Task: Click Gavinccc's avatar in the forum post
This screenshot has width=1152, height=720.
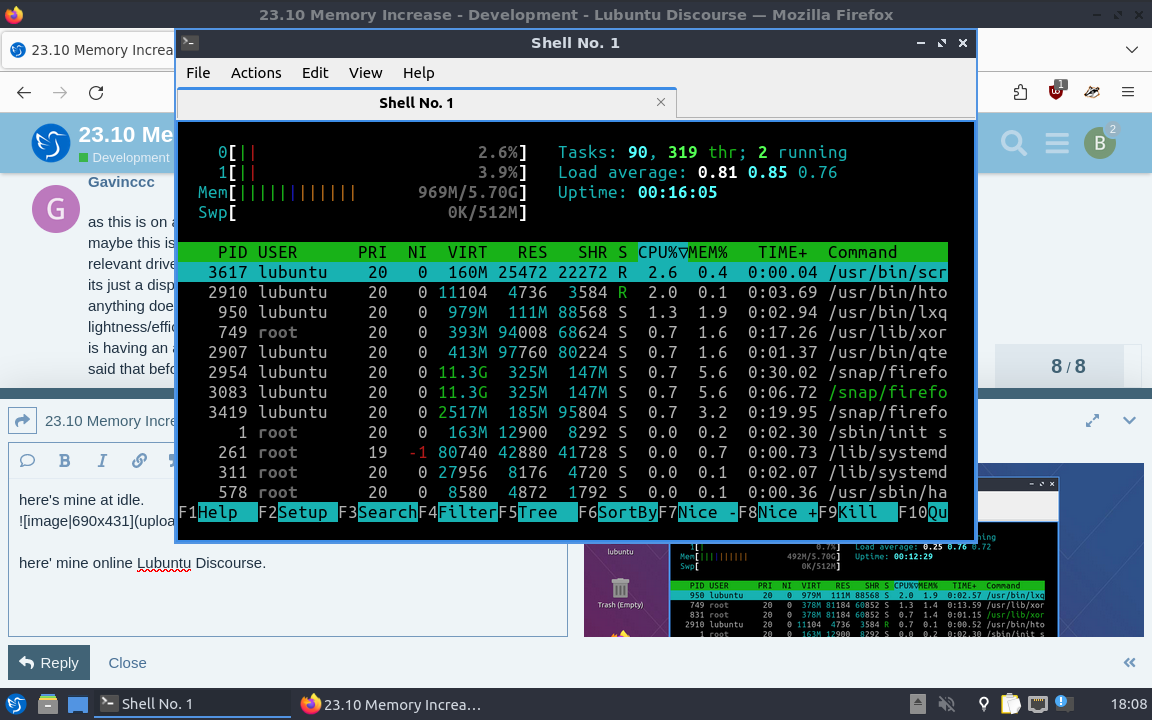Action: pyautogui.click(x=56, y=209)
